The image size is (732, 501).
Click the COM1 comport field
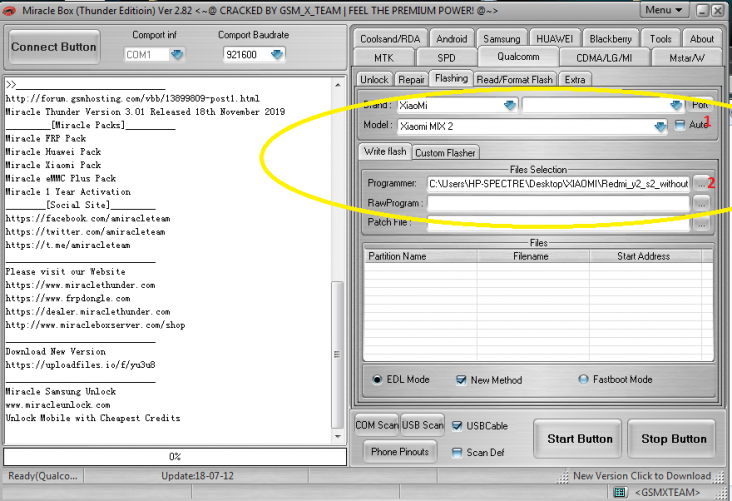pyautogui.click(x=146, y=55)
